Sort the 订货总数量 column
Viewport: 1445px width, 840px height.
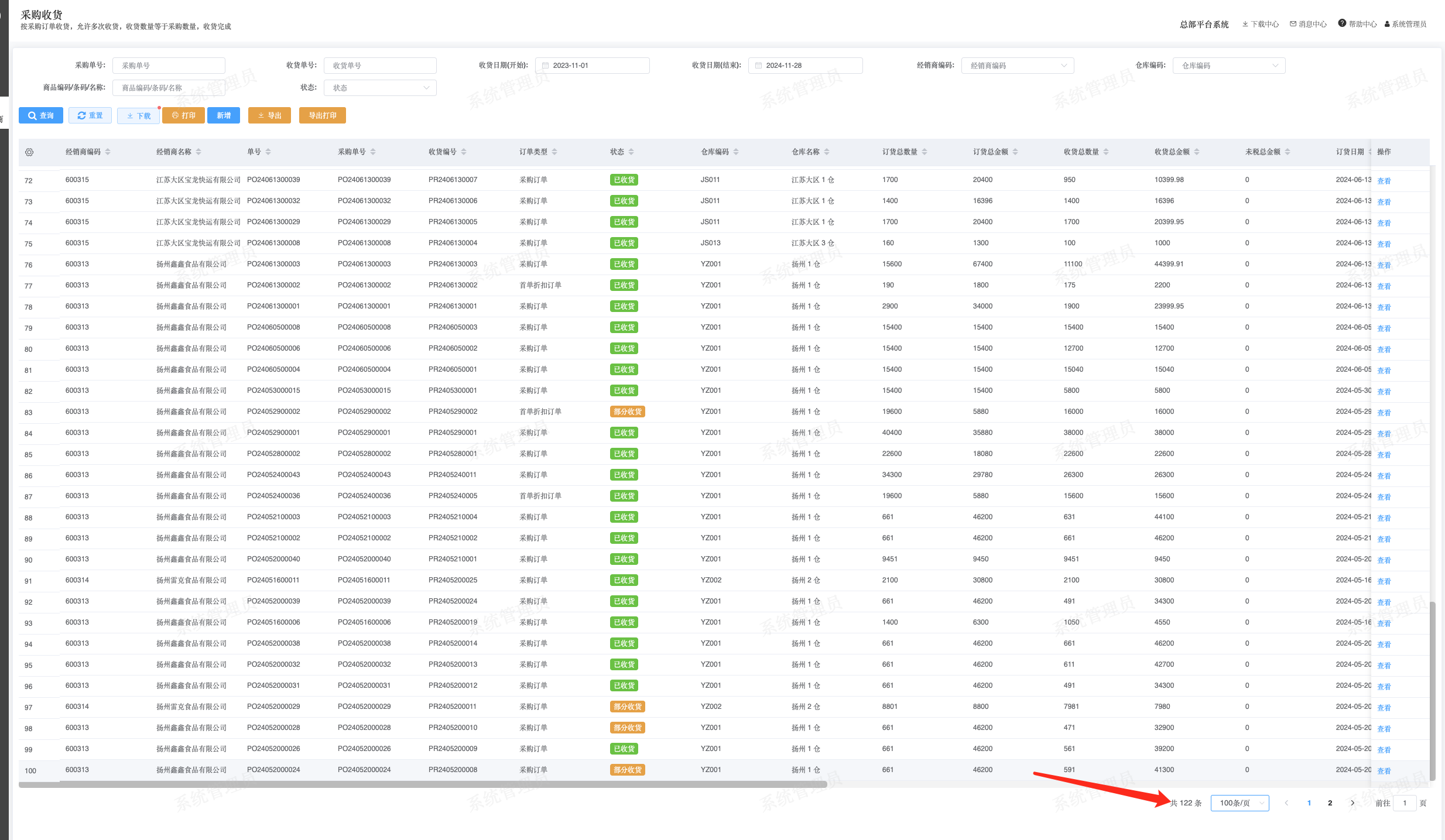[924, 152]
